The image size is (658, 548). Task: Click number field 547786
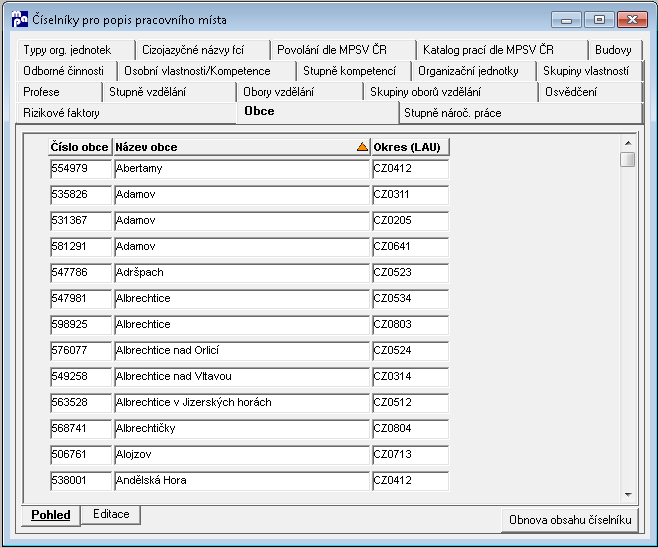(x=81, y=273)
